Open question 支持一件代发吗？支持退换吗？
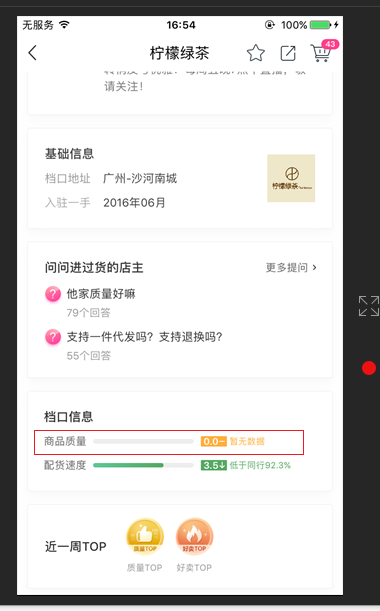 click(144, 337)
